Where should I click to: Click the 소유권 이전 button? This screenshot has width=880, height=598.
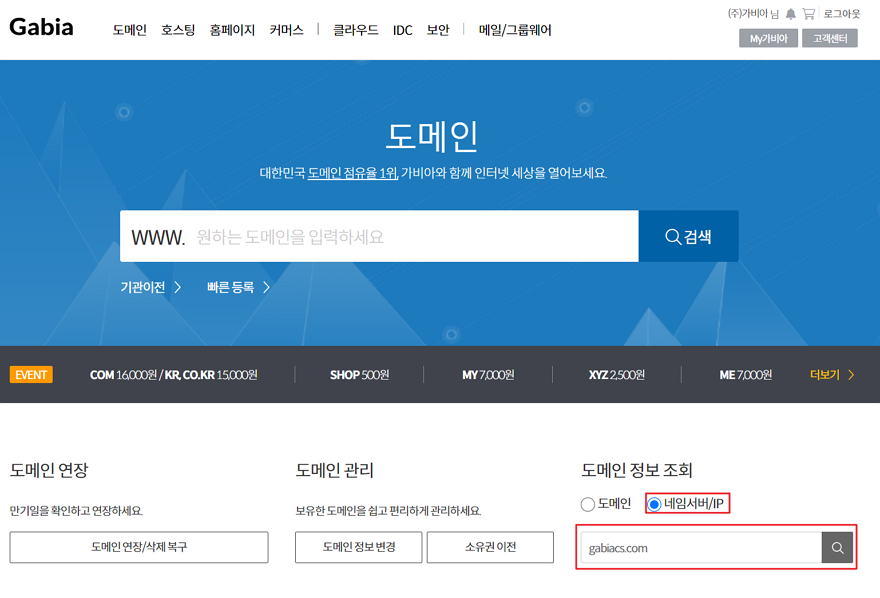click(490, 547)
